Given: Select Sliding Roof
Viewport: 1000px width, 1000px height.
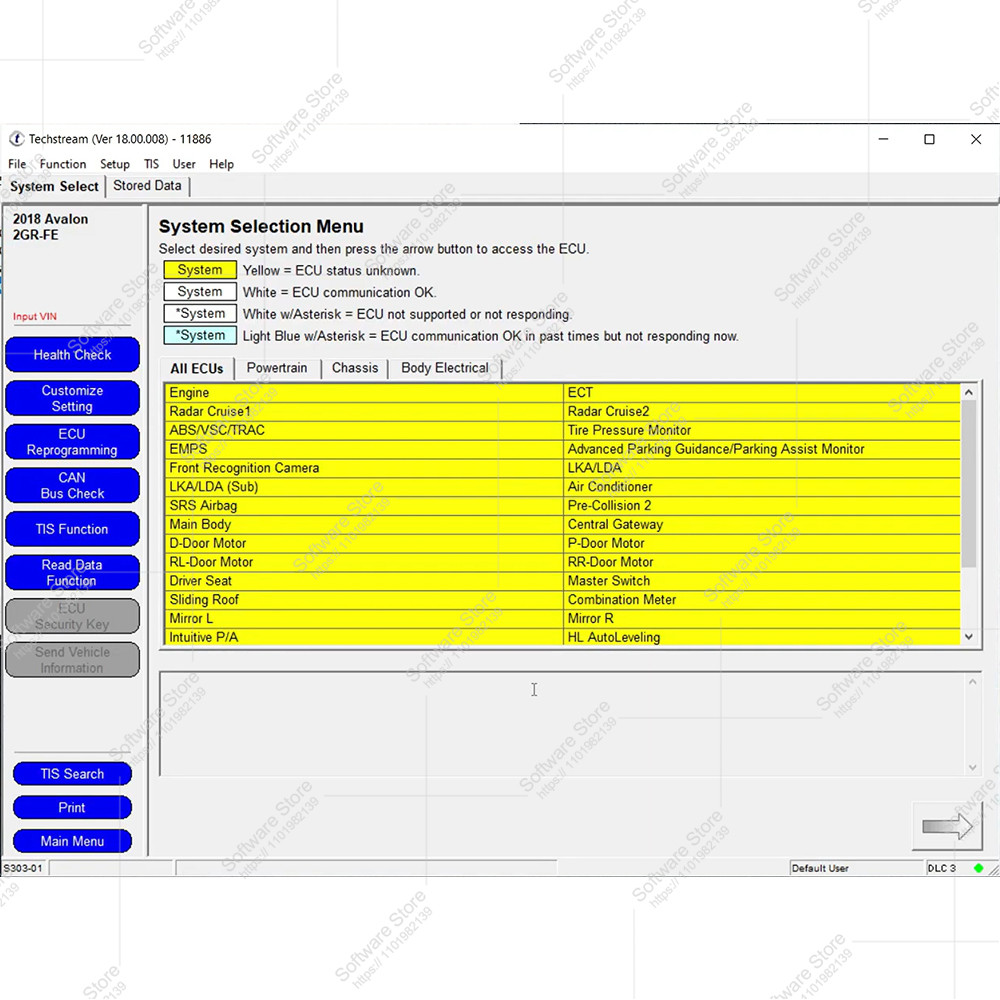Looking at the screenshot, I should [x=364, y=599].
